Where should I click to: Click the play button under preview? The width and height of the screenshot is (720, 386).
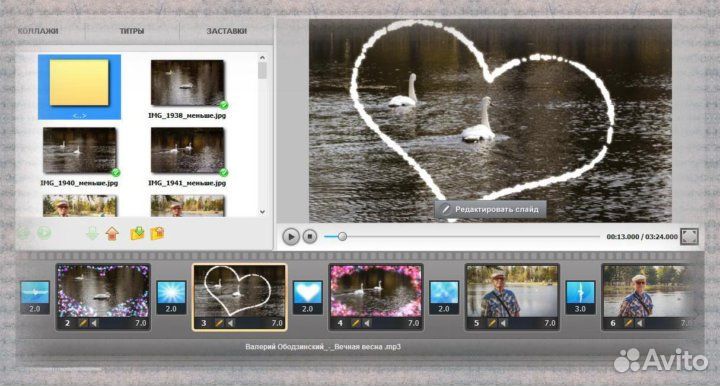coord(290,236)
